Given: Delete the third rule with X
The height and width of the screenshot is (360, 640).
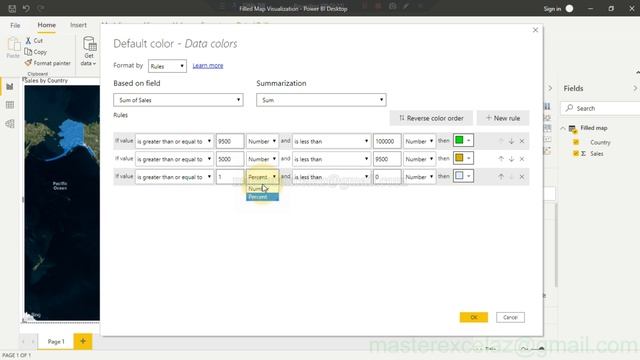Looking at the screenshot, I should point(522,177).
